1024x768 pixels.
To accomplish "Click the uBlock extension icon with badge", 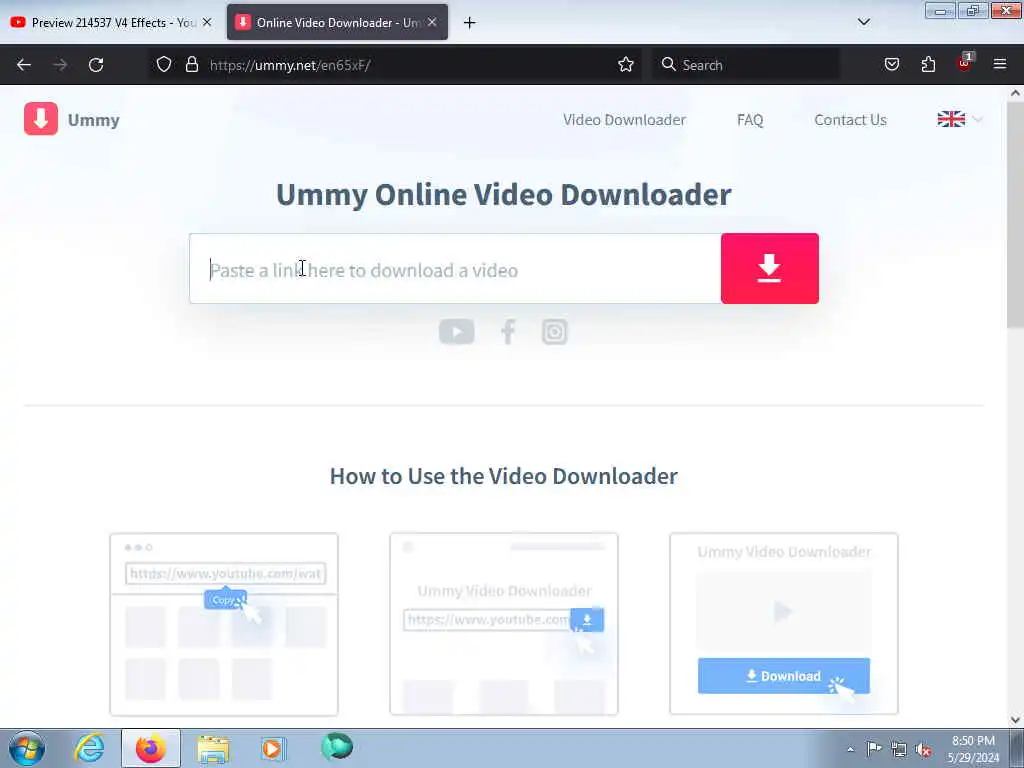I will (965, 63).
